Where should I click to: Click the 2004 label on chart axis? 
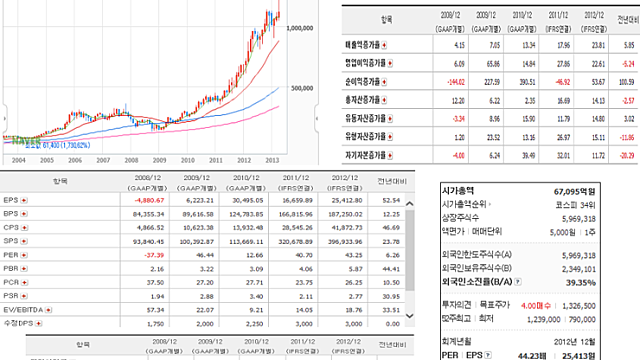pos(19,160)
